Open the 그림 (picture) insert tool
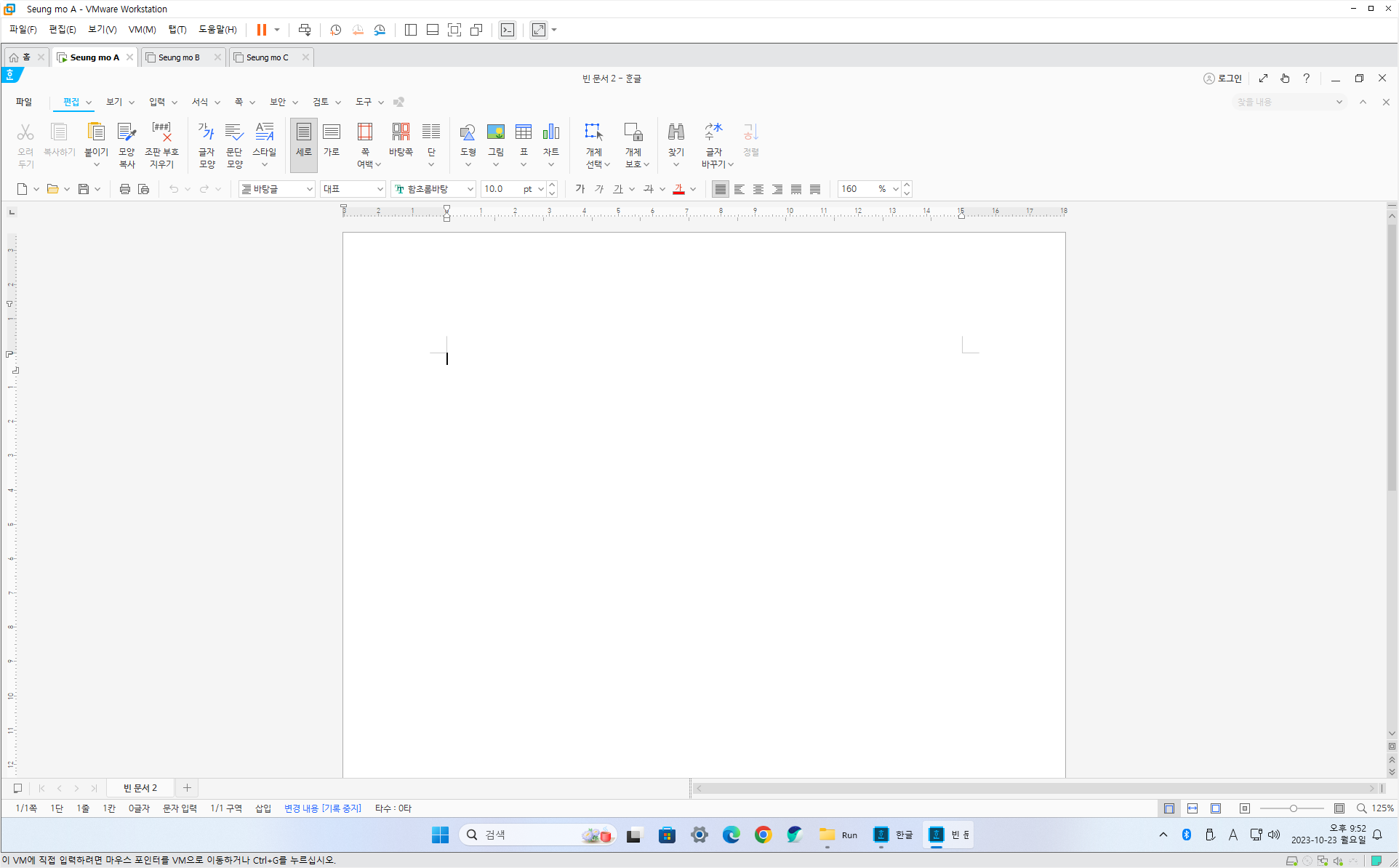The width and height of the screenshot is (1399, 868). 495,132
